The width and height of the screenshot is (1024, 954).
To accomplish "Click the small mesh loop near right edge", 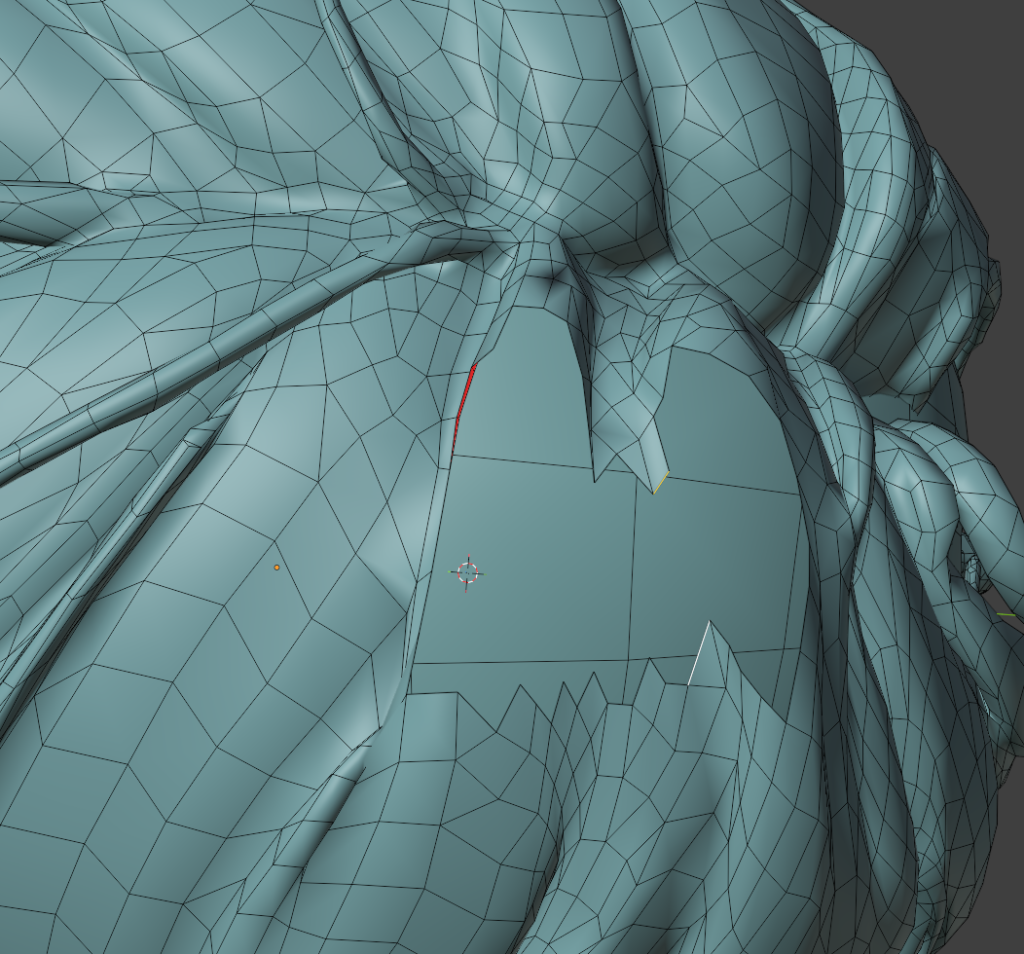I will tap(973, 570).
